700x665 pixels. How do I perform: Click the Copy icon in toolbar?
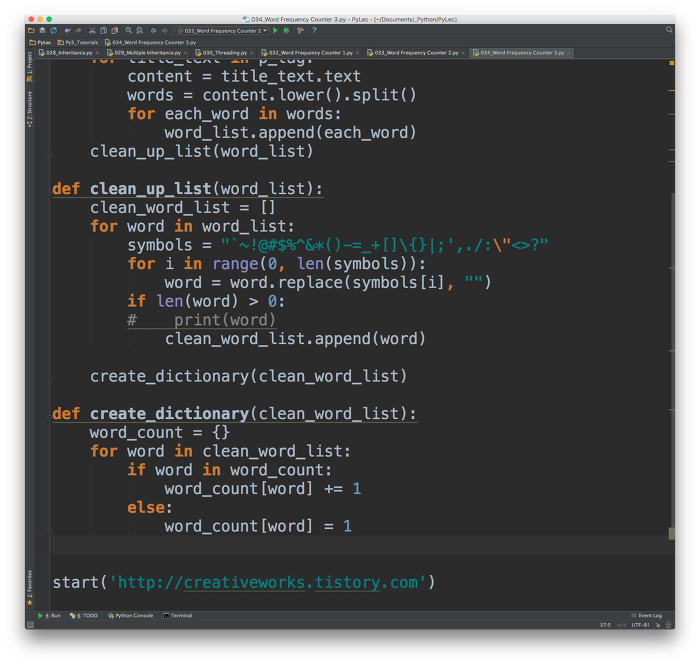104,30
